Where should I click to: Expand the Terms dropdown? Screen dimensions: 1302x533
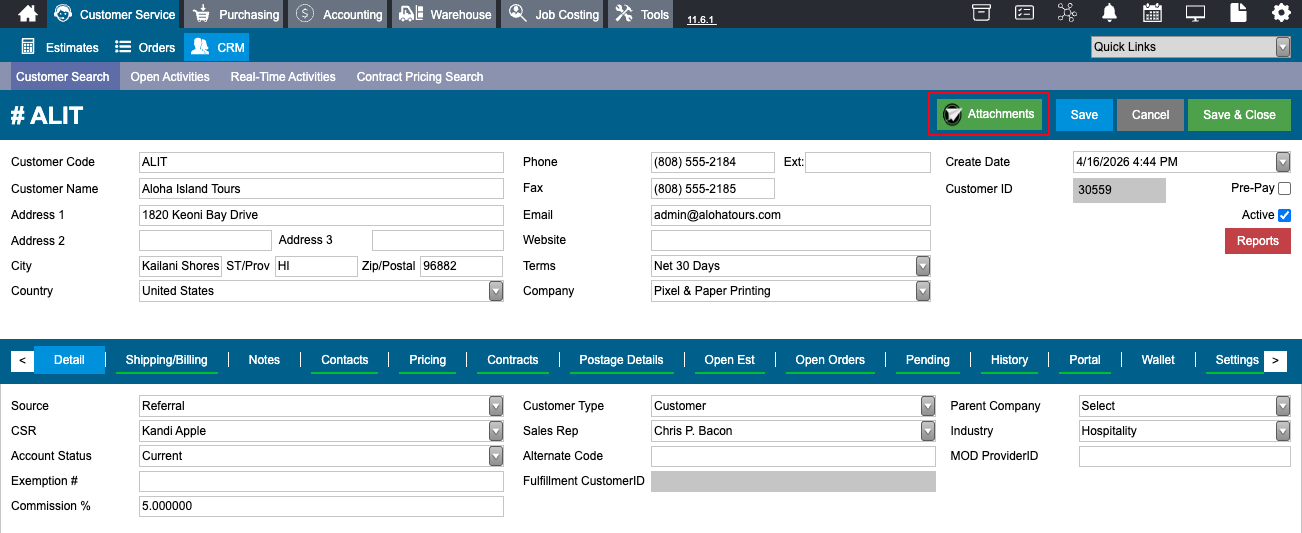[x=923, y=266]
